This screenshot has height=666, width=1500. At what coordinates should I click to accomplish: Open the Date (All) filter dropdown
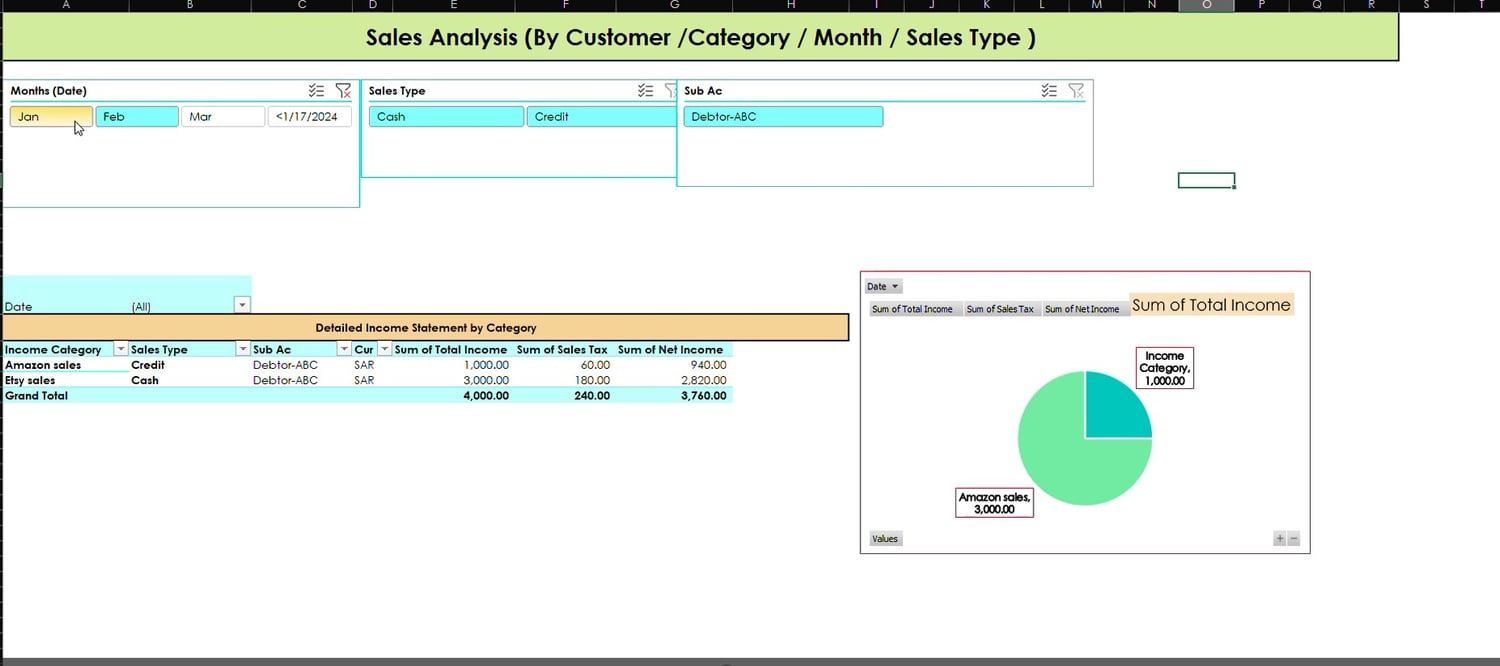pos(242,306)
